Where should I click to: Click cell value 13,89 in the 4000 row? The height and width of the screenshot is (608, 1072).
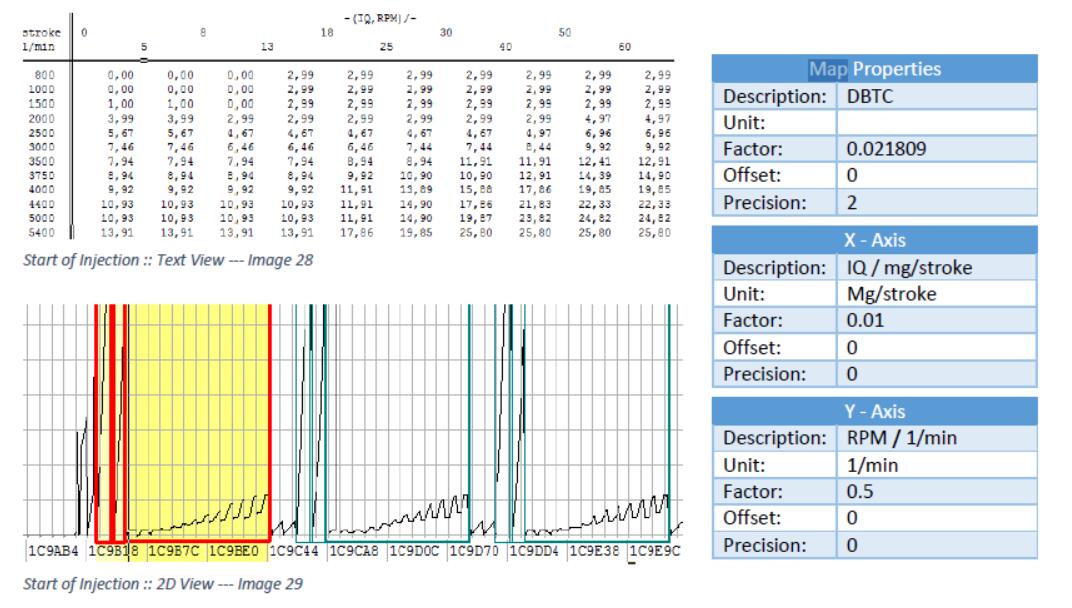tap(416, 189)
